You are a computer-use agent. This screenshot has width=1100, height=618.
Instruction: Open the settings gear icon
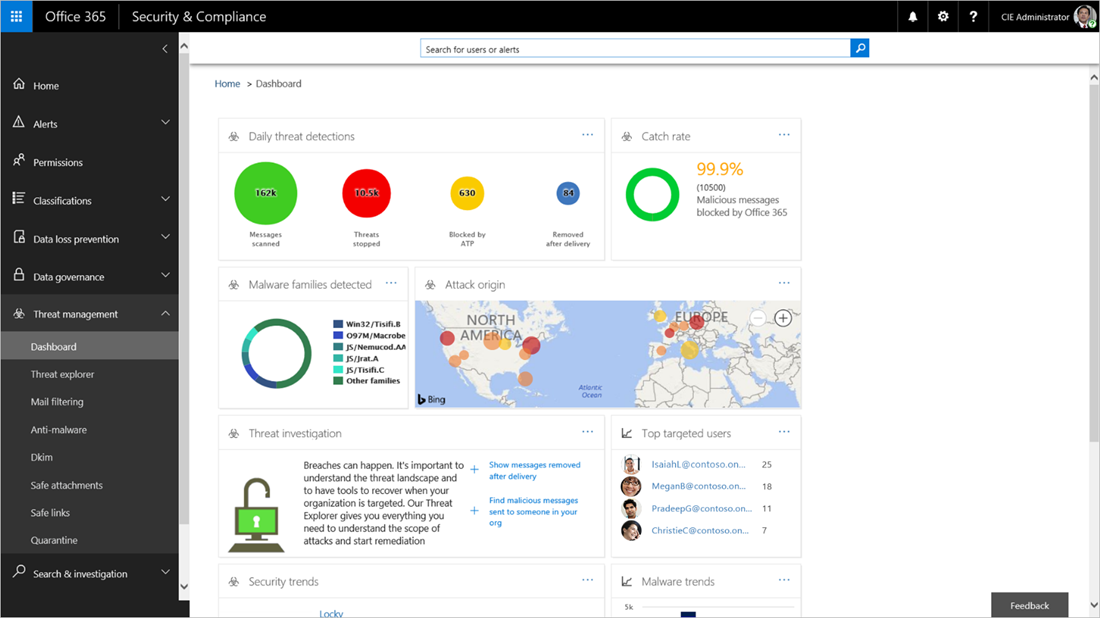[x=943, y=16]
